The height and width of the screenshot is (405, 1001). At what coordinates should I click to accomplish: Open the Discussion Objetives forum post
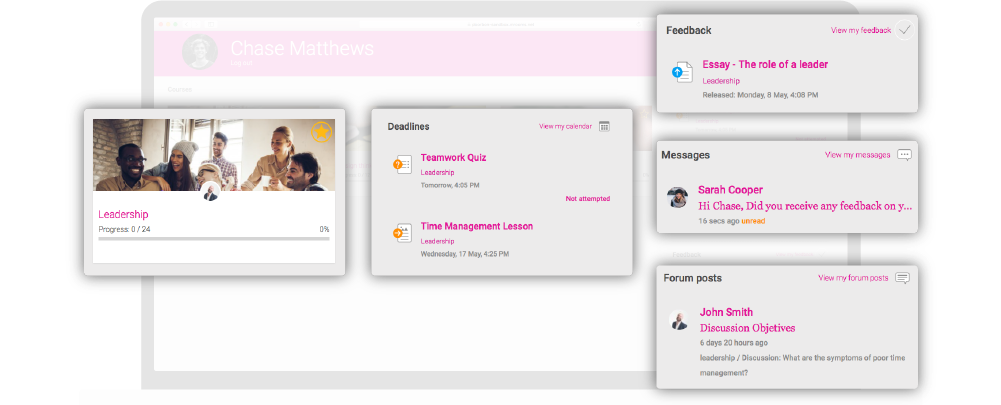tap(747, 328)
